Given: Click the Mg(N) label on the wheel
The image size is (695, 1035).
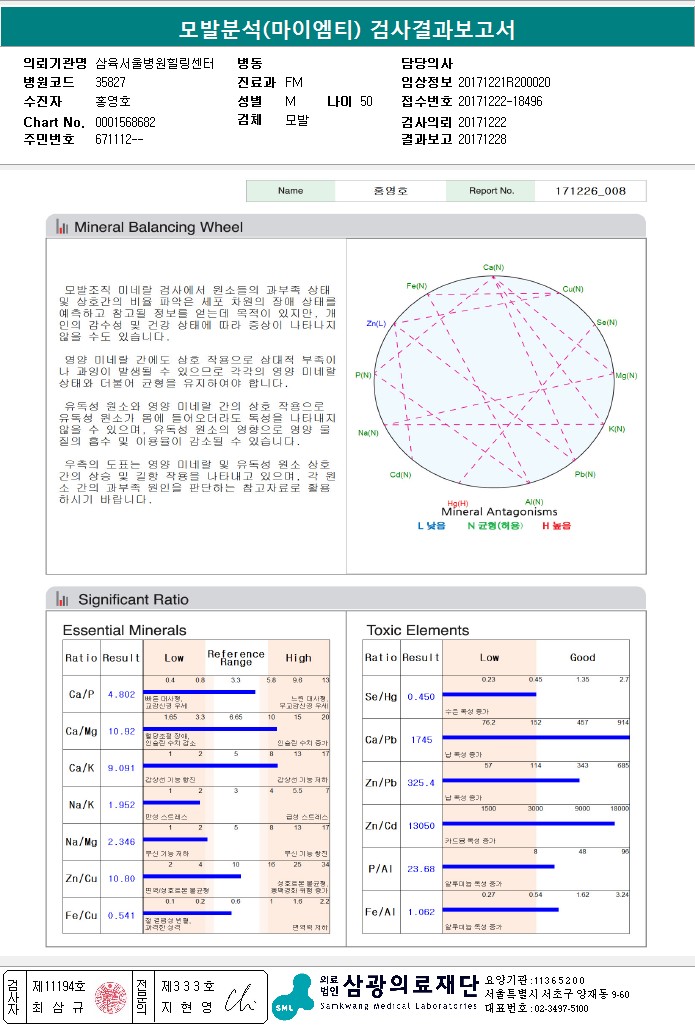Looking at the screenshot, I should coord(626,376).
